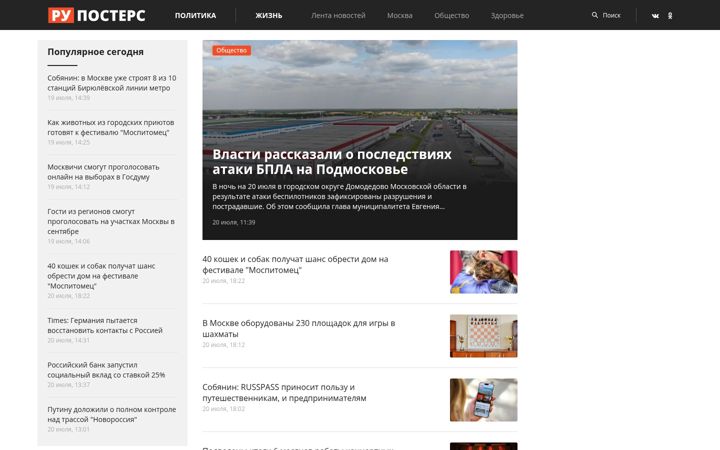
Task: Click the cat photo thumbnail
Action: coord(484,272)
